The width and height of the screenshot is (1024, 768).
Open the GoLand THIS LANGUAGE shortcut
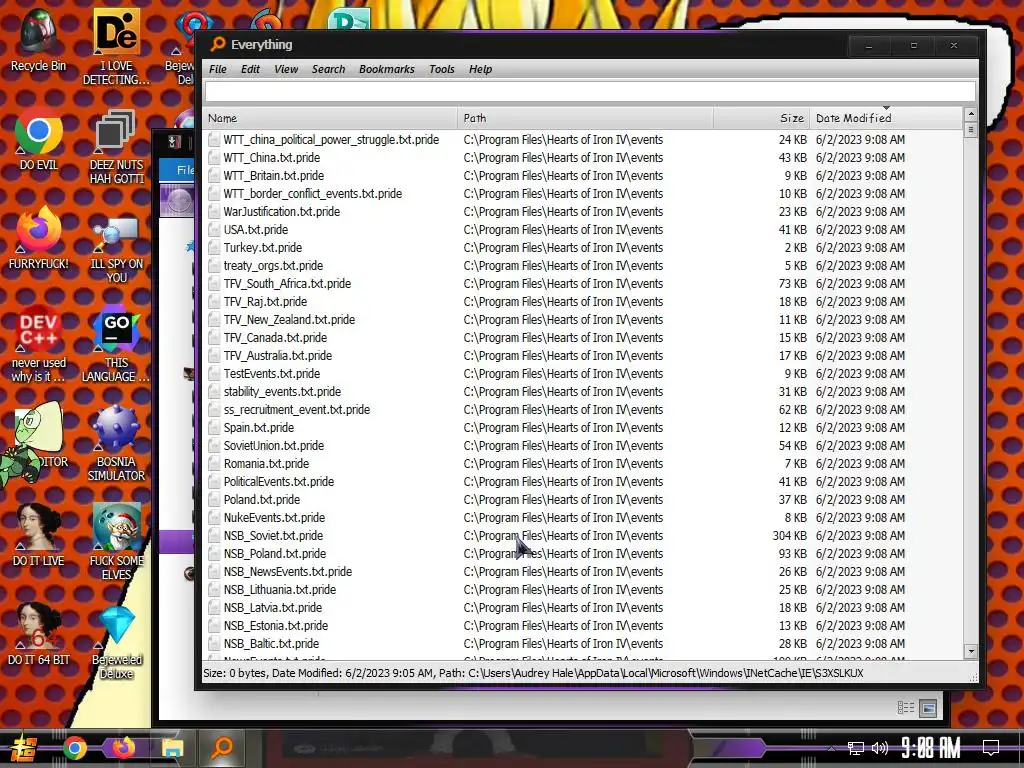point(116,345)
